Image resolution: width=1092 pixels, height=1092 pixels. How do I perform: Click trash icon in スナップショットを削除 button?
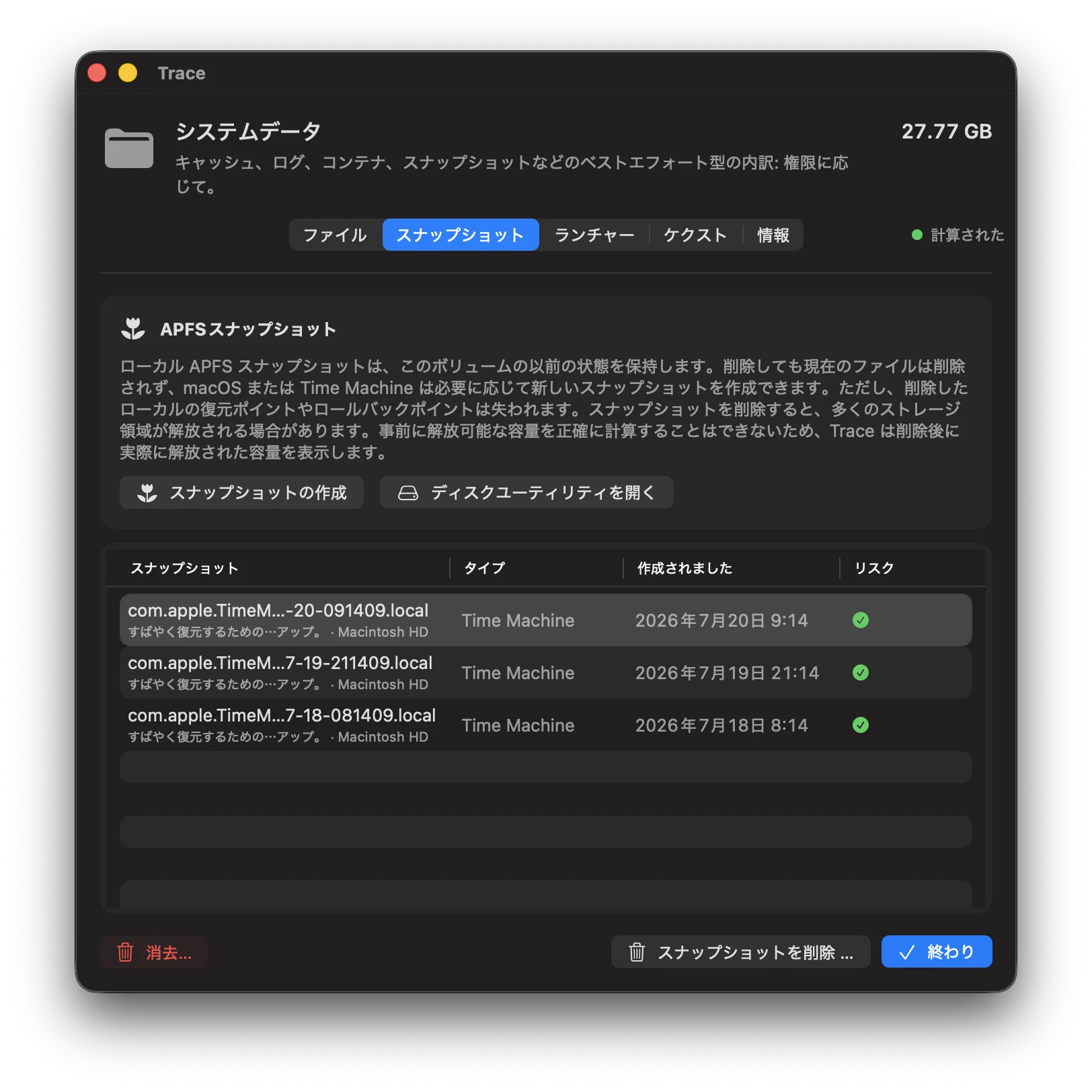(637, 952)
